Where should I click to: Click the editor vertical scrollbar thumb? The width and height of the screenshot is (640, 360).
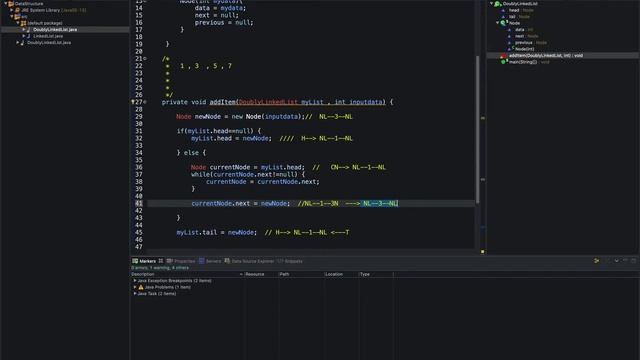pyautogui.click(x=478, y=129)
